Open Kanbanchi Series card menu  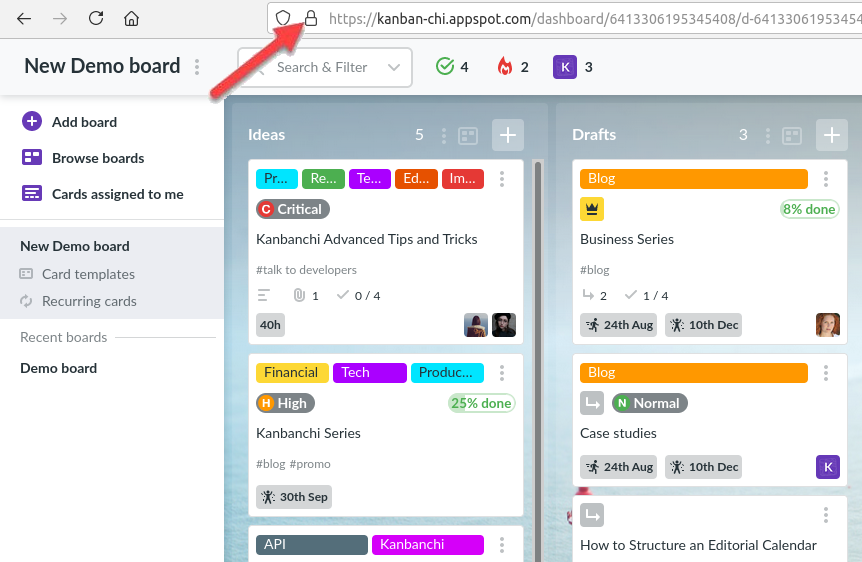pos(502,373)
